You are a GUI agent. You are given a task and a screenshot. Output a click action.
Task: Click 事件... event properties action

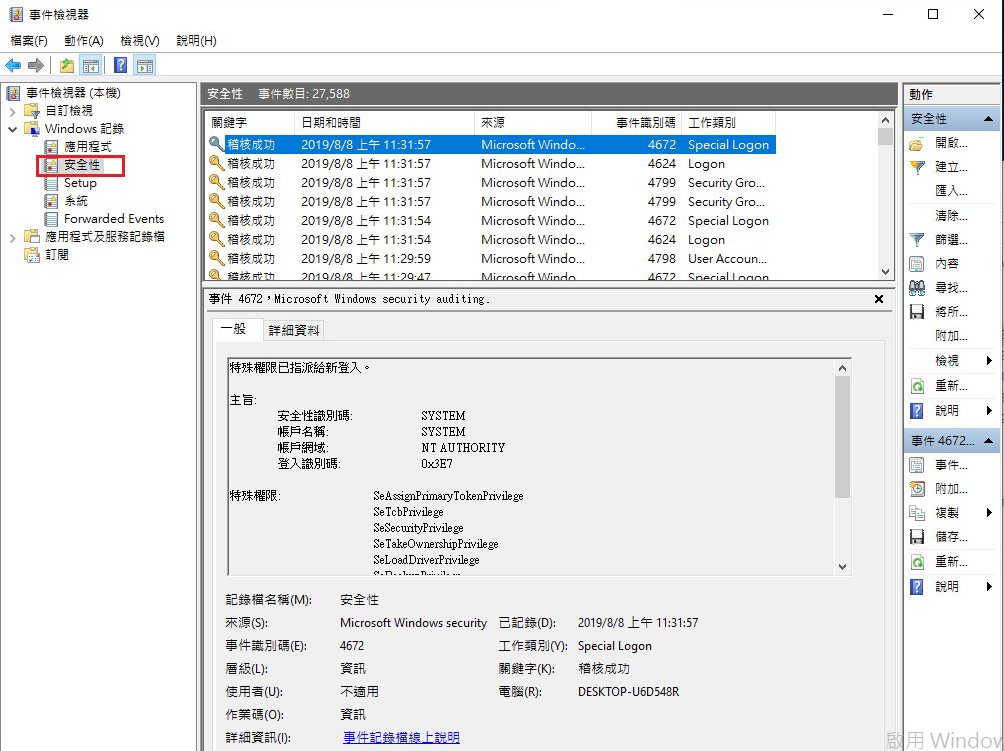[951, 465]
